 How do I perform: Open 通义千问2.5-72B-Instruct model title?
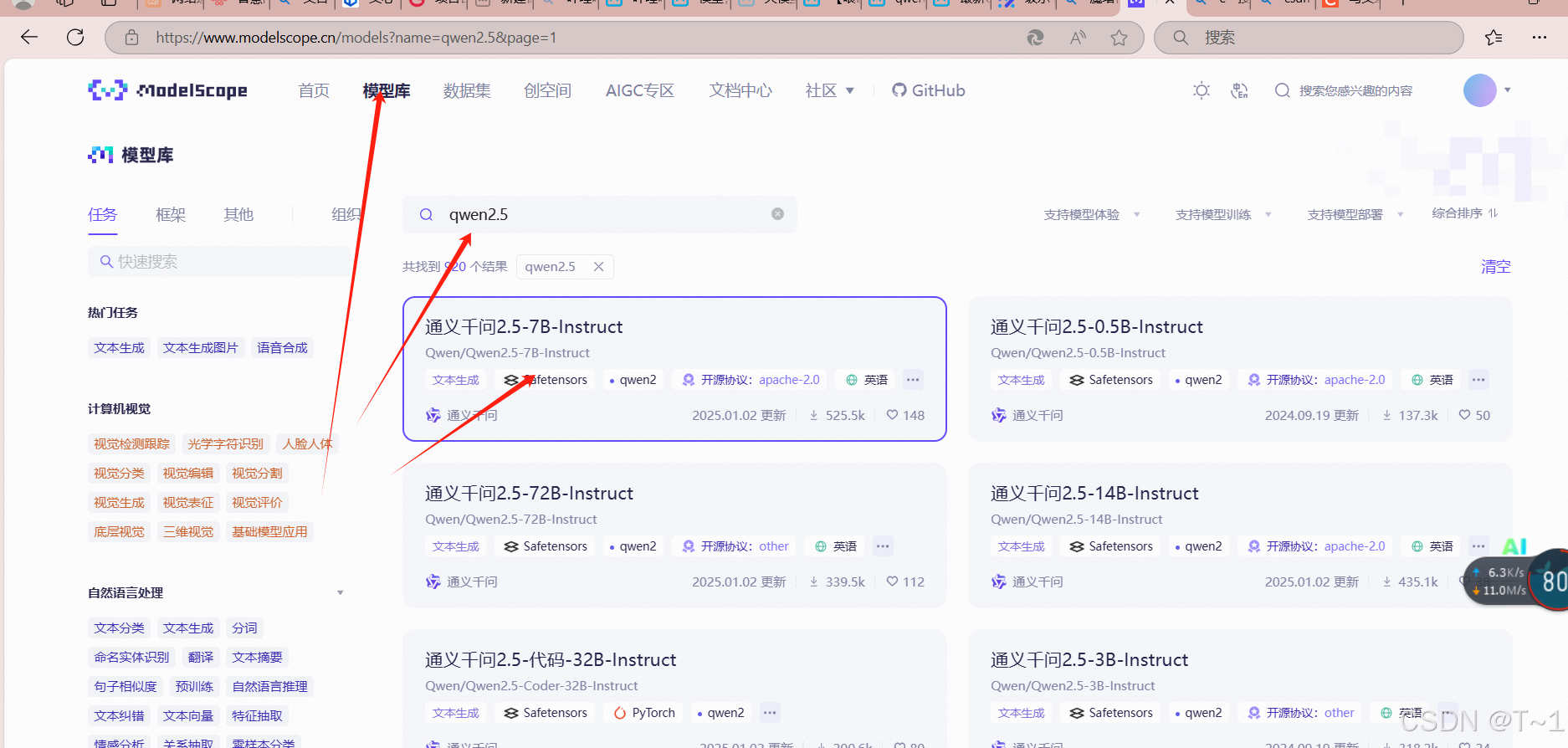click(529, 493)
